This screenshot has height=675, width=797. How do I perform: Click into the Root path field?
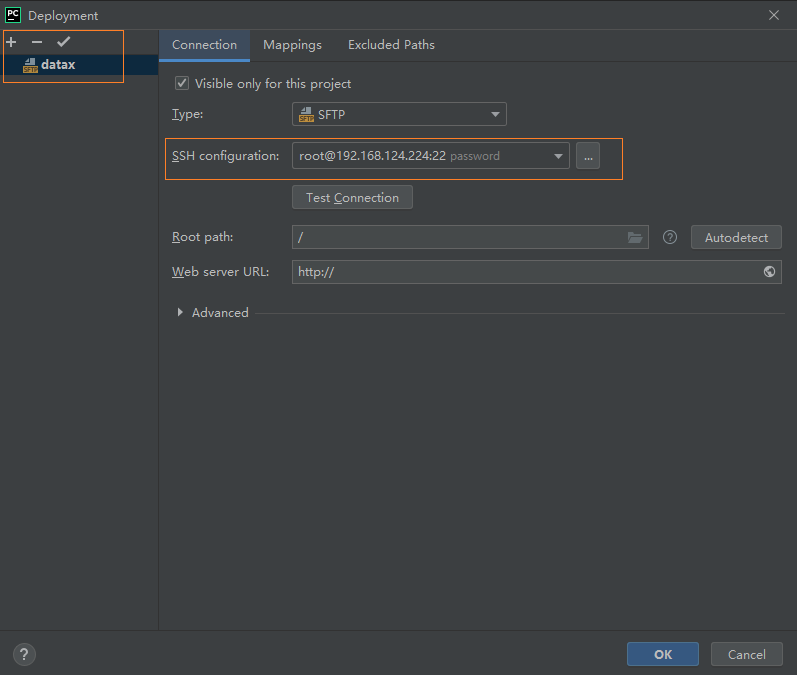[470, 237]
